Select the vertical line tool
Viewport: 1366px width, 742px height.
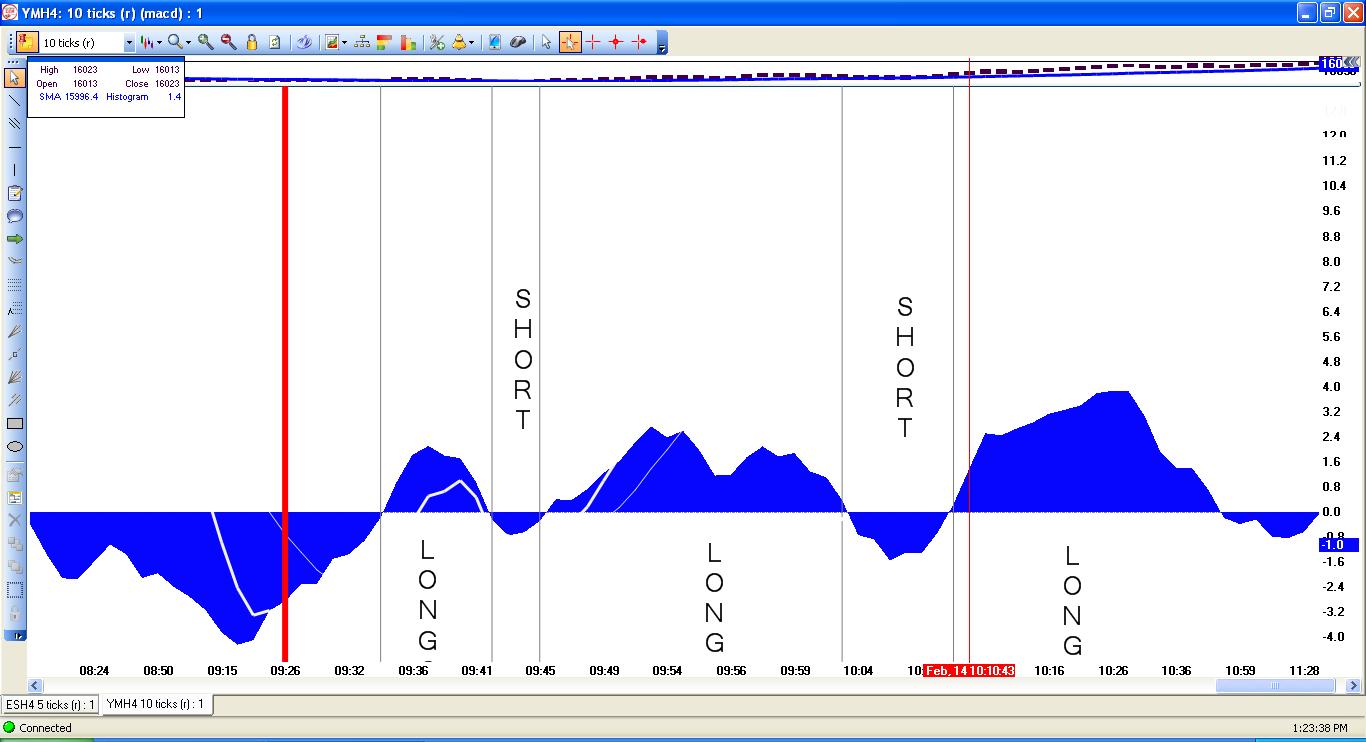tap(14, 170)
